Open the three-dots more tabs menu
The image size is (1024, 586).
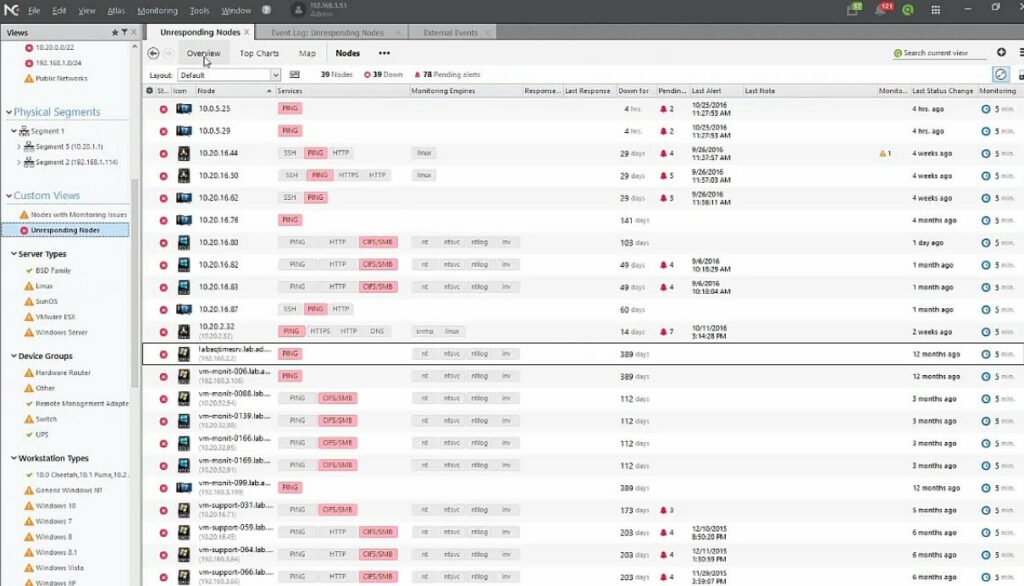click(x=384, y=54)
